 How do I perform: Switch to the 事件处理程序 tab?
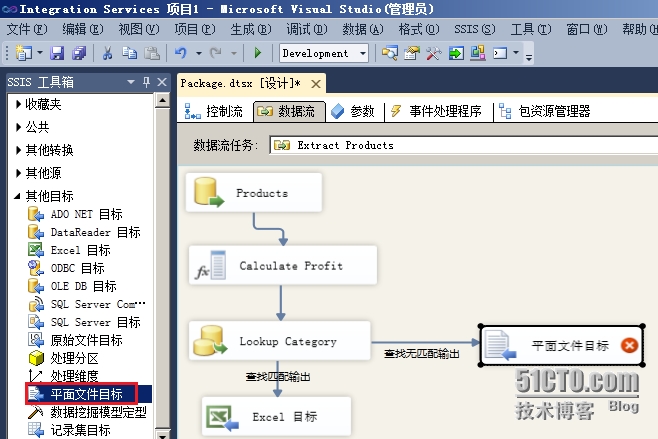click(x=436, y=112)
